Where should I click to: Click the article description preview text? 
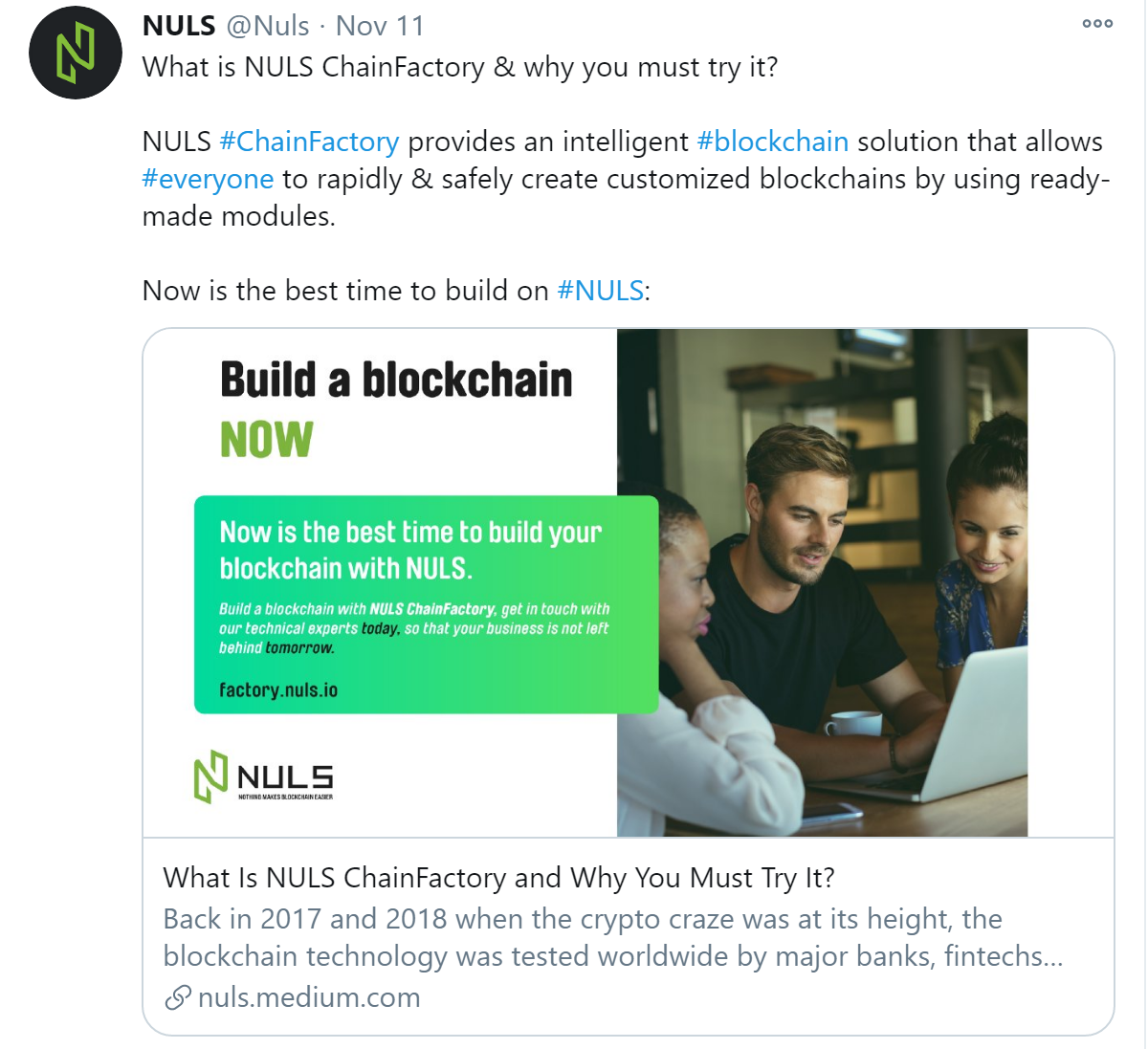coord(612,937)
